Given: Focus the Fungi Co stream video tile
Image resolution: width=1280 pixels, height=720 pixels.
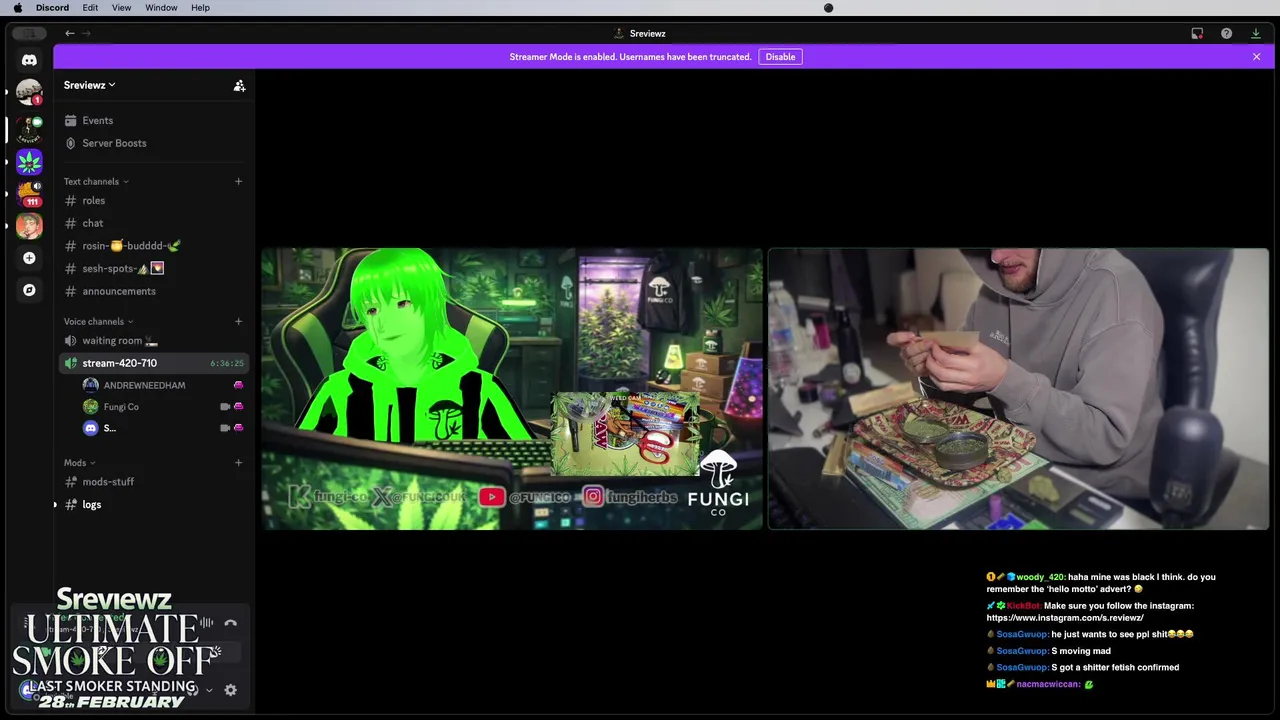Looking at the screenshot, I should tap(512, 389).
